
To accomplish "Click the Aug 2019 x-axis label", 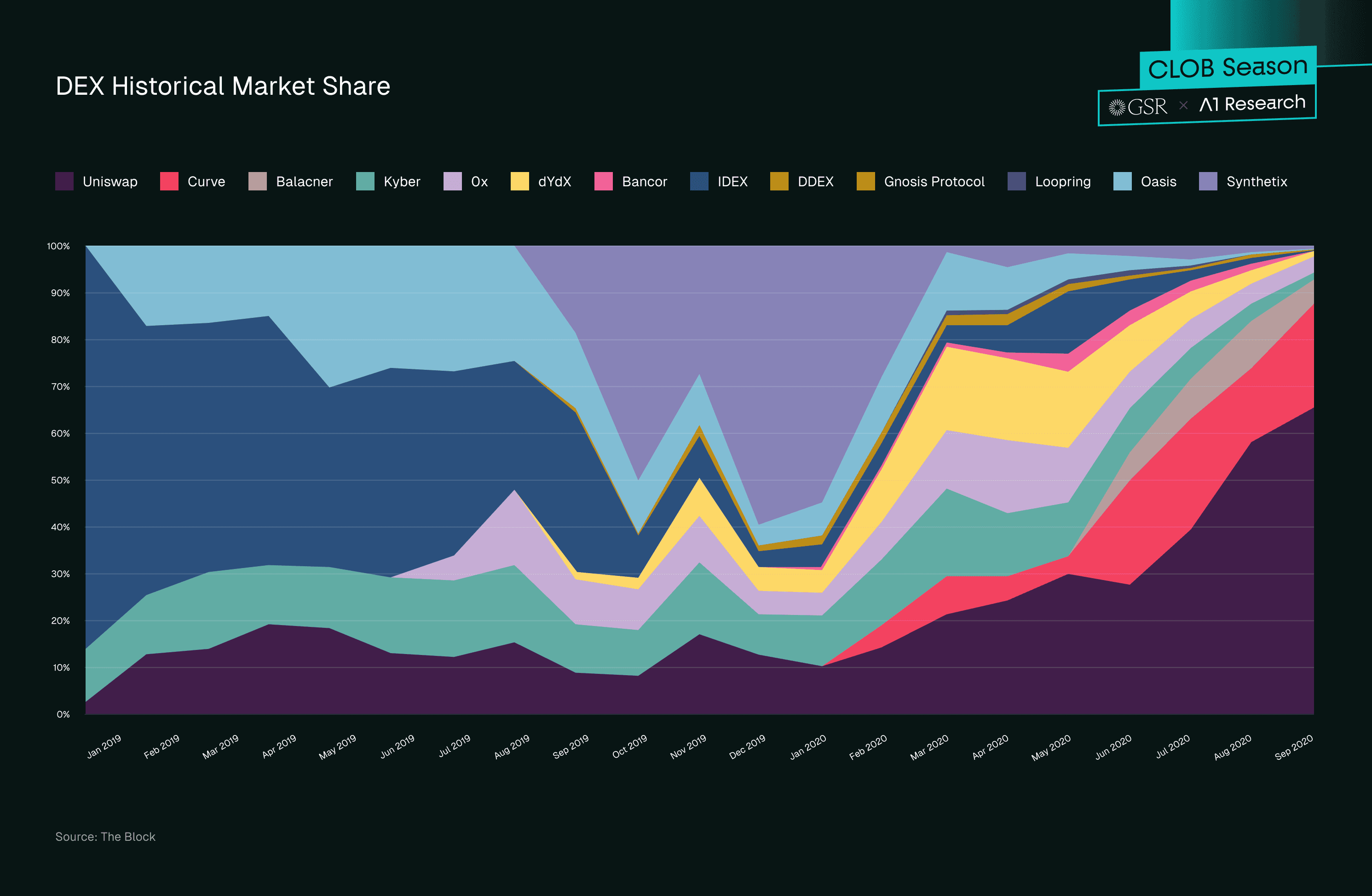I will point(512,747).
